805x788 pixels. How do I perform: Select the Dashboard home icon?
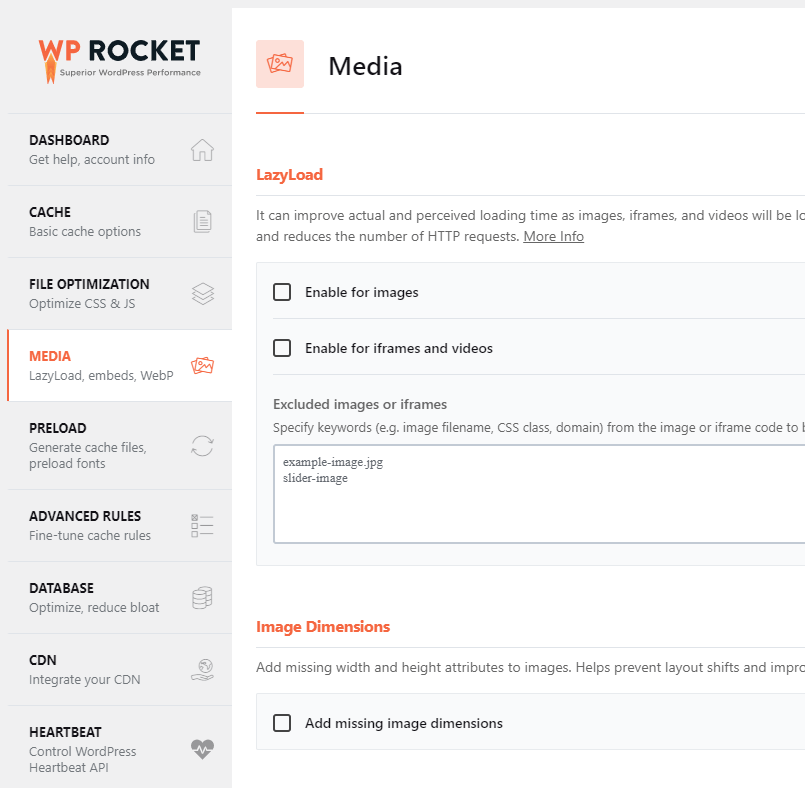coord(203,148)
